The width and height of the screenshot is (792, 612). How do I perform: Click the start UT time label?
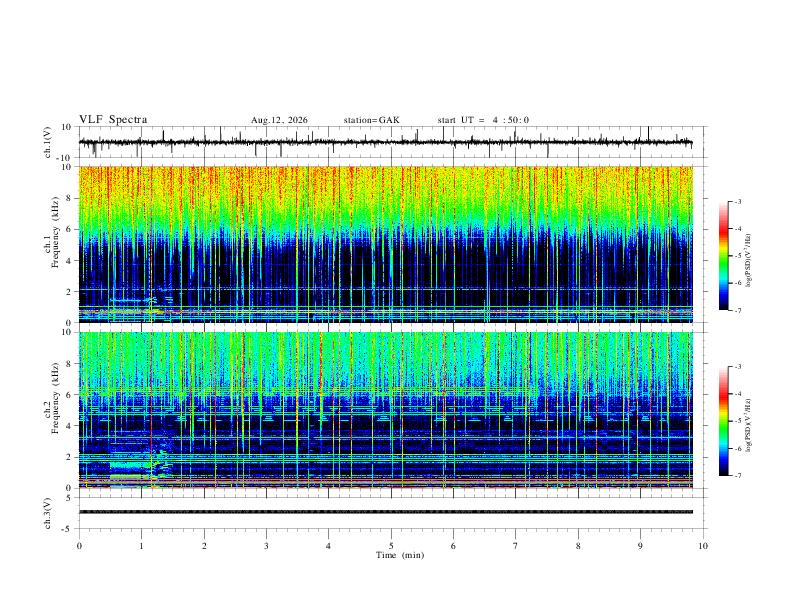483,120
